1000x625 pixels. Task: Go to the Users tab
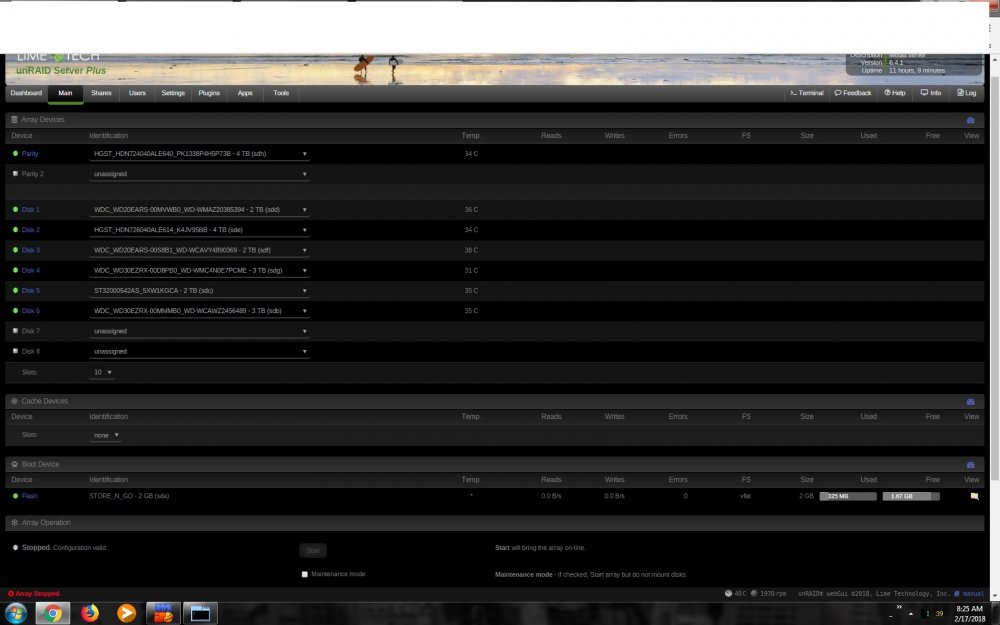coord(137,93)
